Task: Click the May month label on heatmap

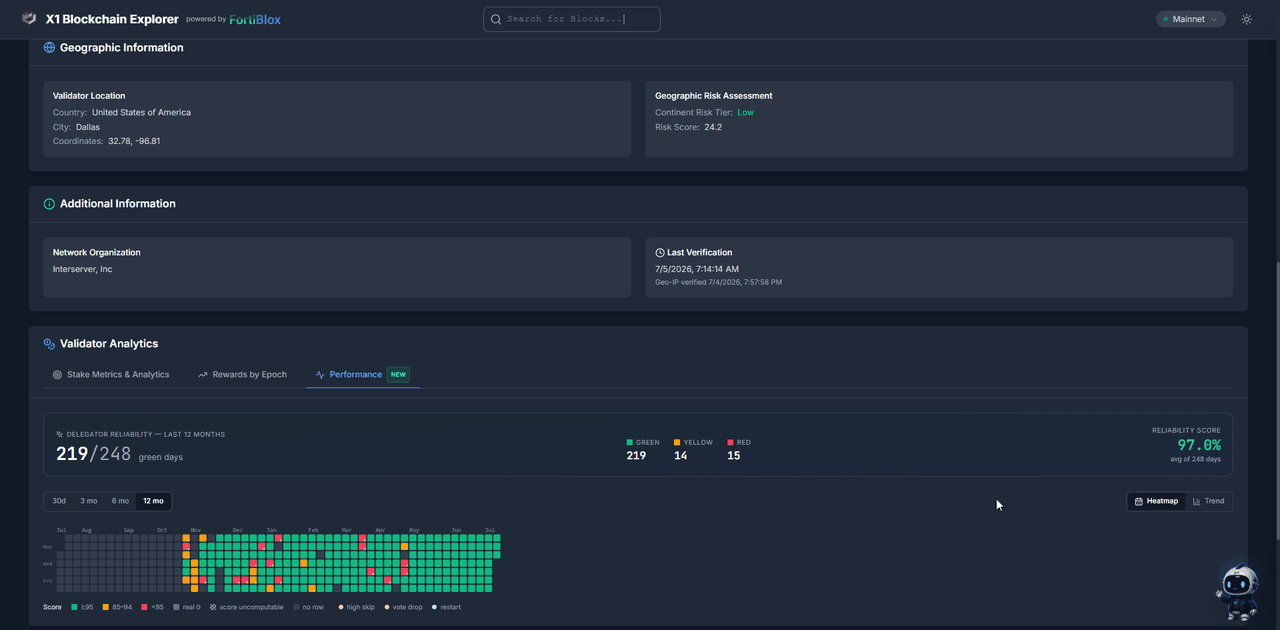Action: [414, 530]
